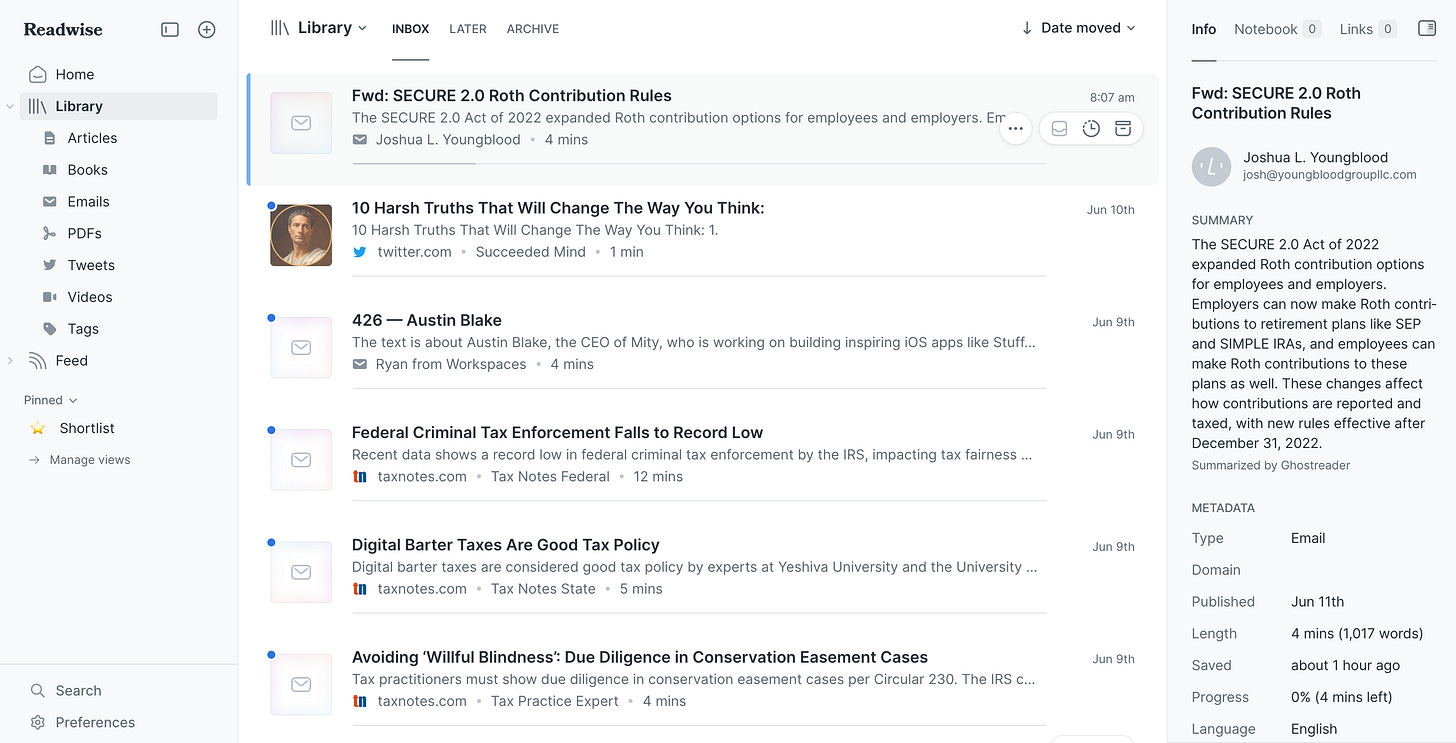Click the Readwise logo
The width and height of the screenshot is (1456, 743).
[63, 29]
